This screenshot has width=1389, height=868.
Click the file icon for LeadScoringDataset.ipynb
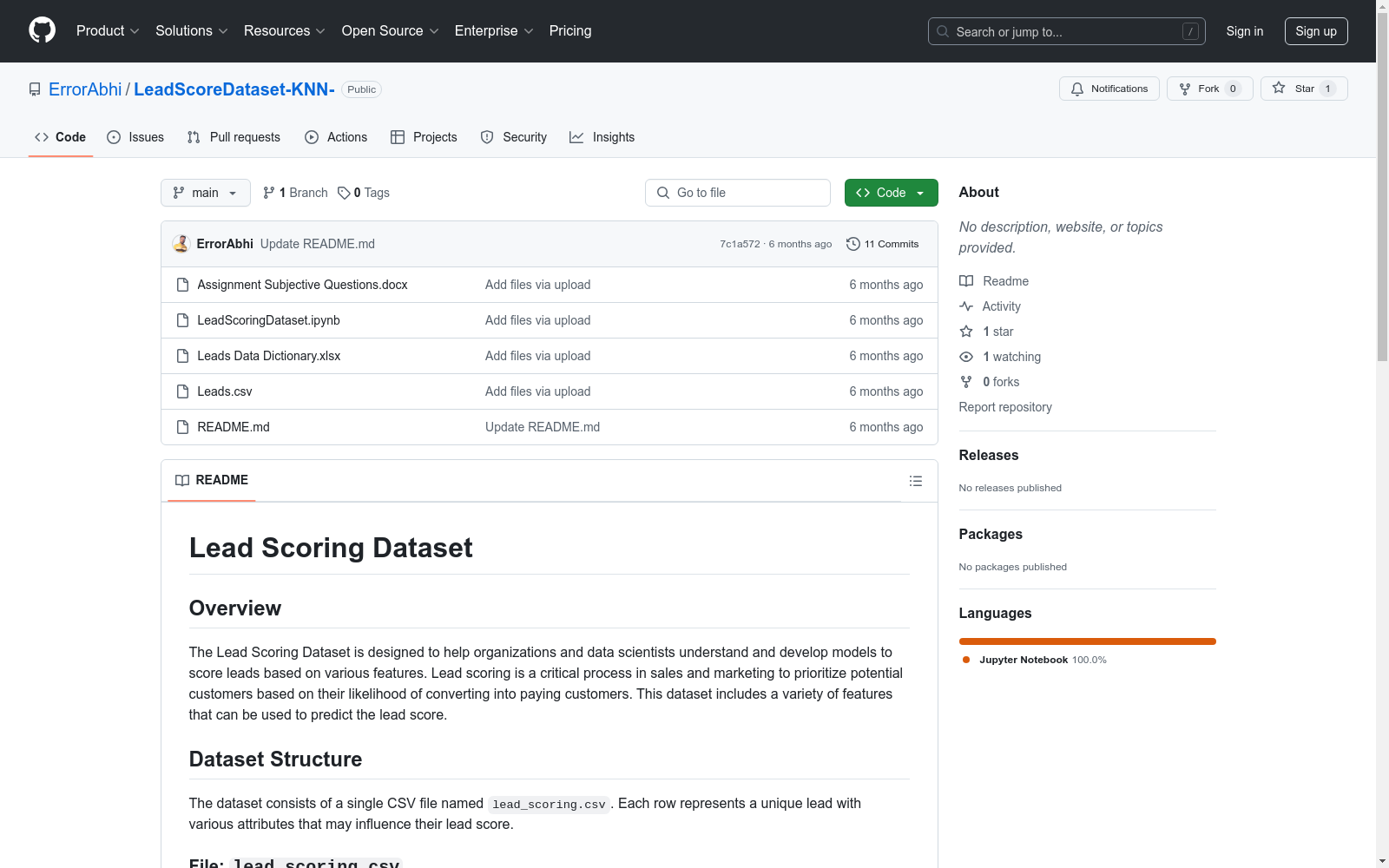tap(182, 320)
